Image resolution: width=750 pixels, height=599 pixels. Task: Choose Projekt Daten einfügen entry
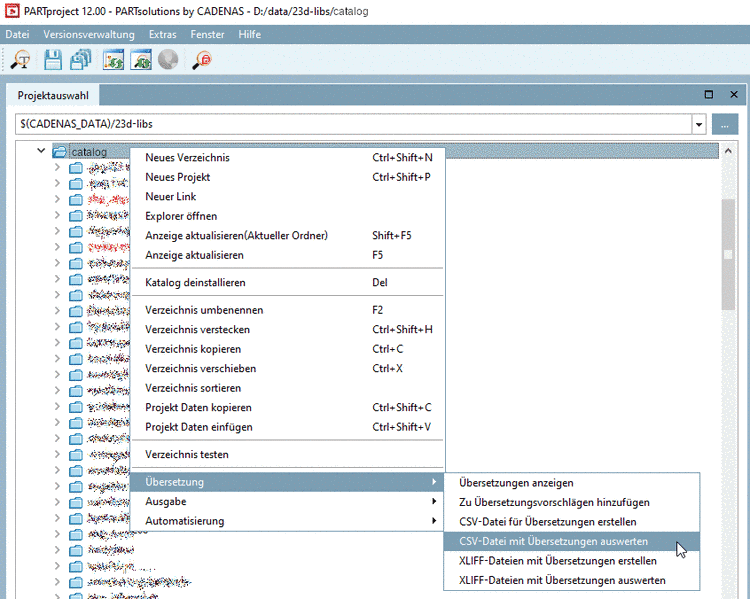[287, 427]
